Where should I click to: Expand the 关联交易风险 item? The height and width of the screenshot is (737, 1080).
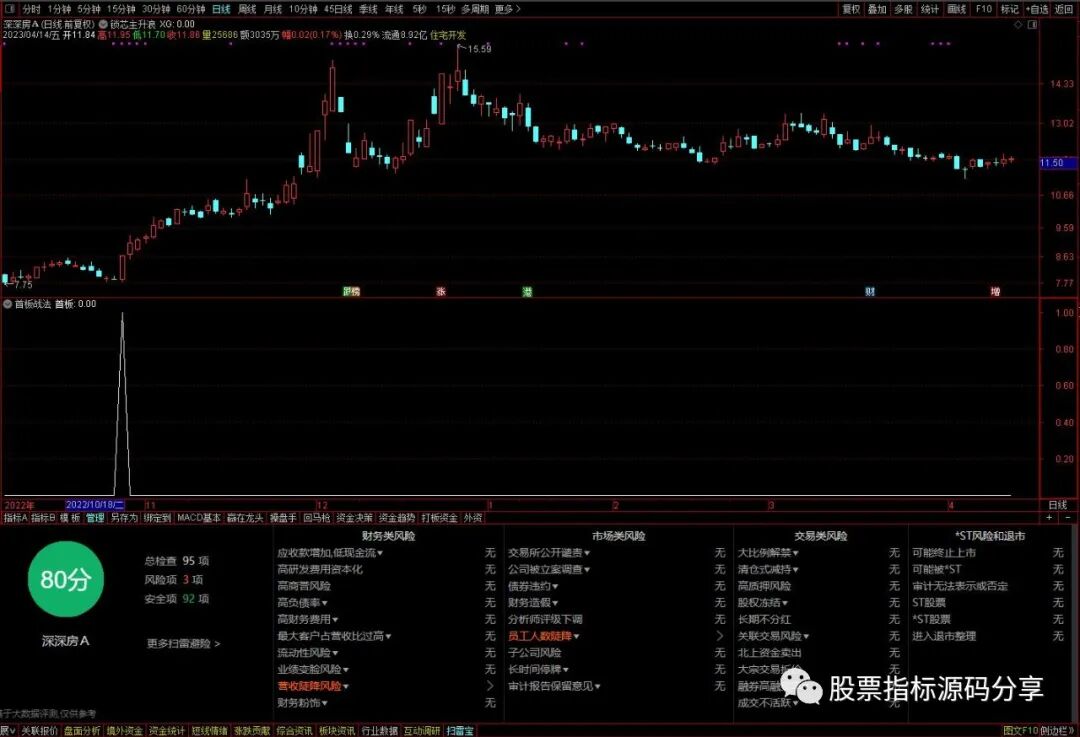[773, 636]
